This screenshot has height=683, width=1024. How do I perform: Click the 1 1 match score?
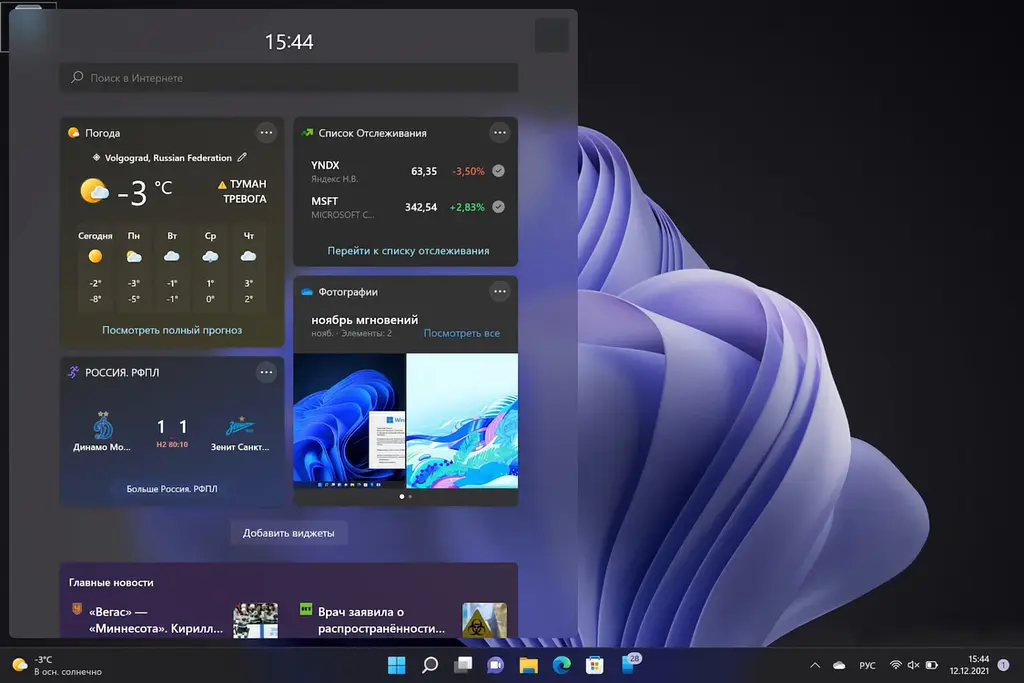tap(172, 427)
